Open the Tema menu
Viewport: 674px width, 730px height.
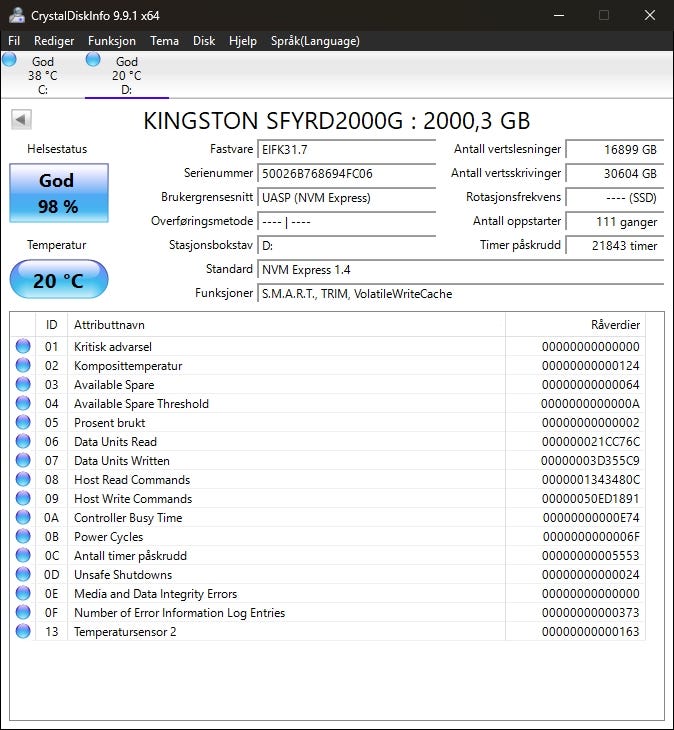click(x=164, y=41)
